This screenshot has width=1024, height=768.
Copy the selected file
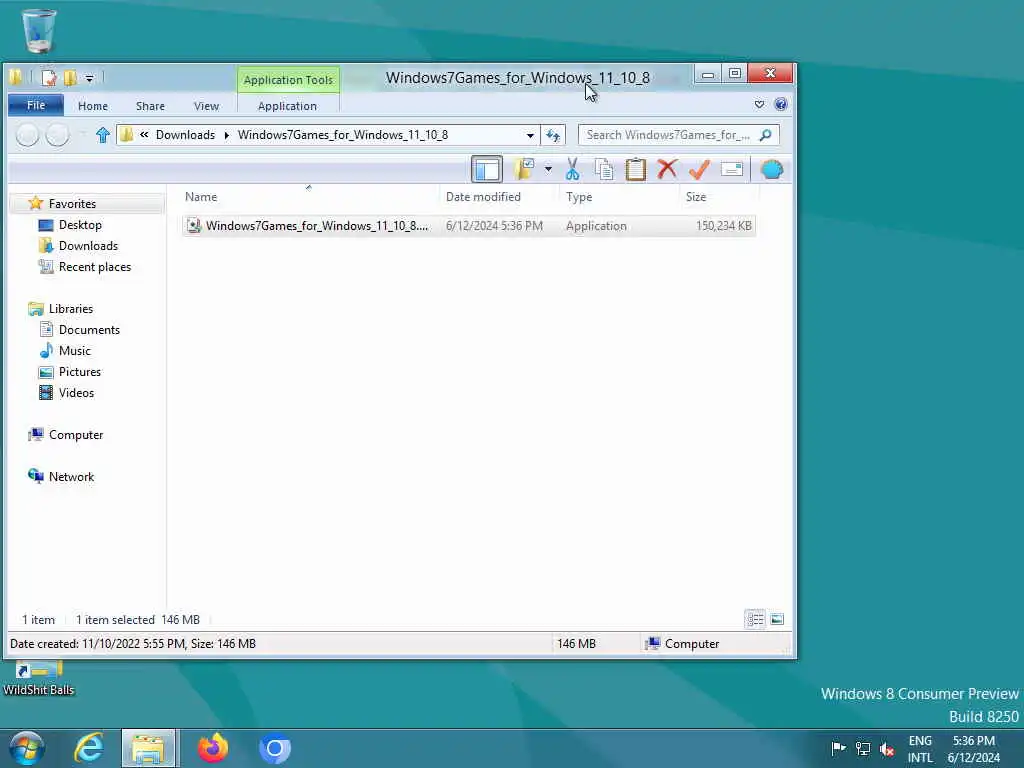pos(604,169)
